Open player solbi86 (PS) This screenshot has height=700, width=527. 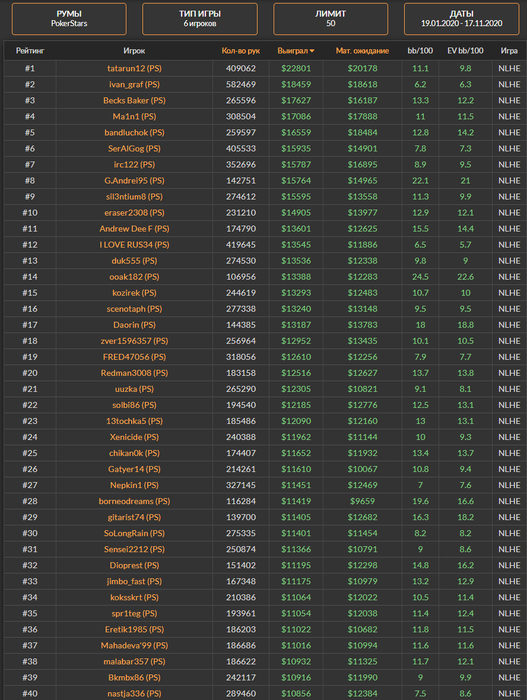[134, 406]
